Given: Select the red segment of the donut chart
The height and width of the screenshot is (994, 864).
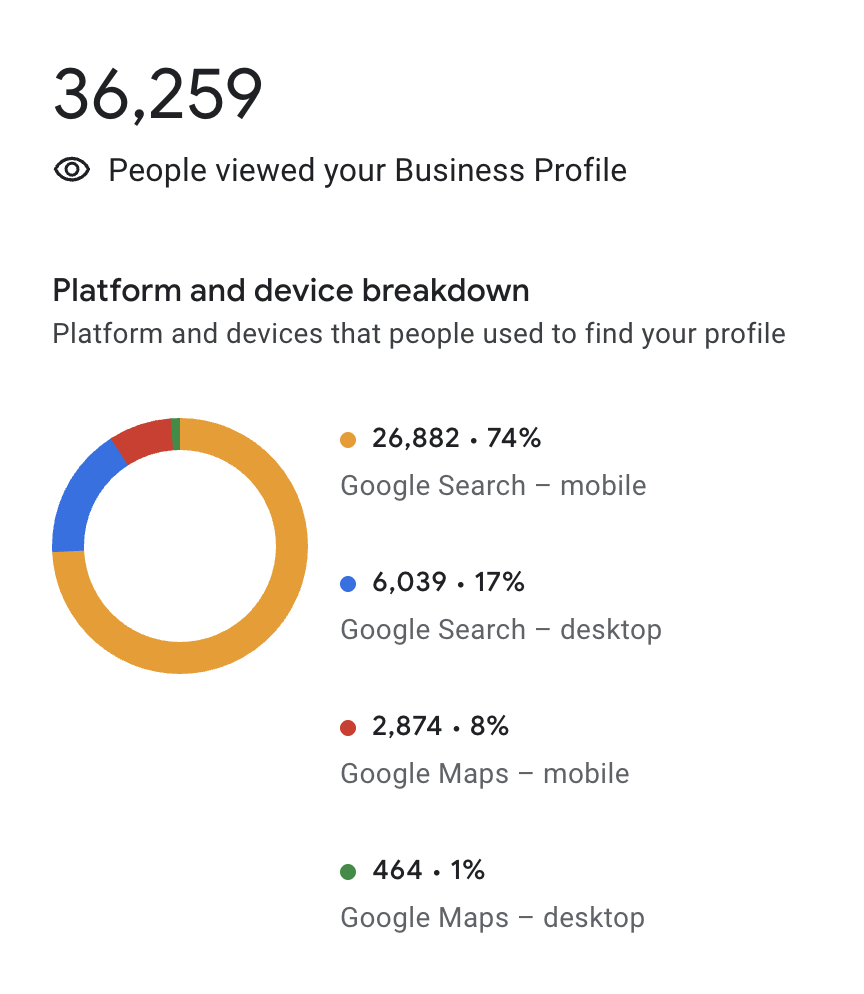Looking at the screenshot, I should [143, 439].
